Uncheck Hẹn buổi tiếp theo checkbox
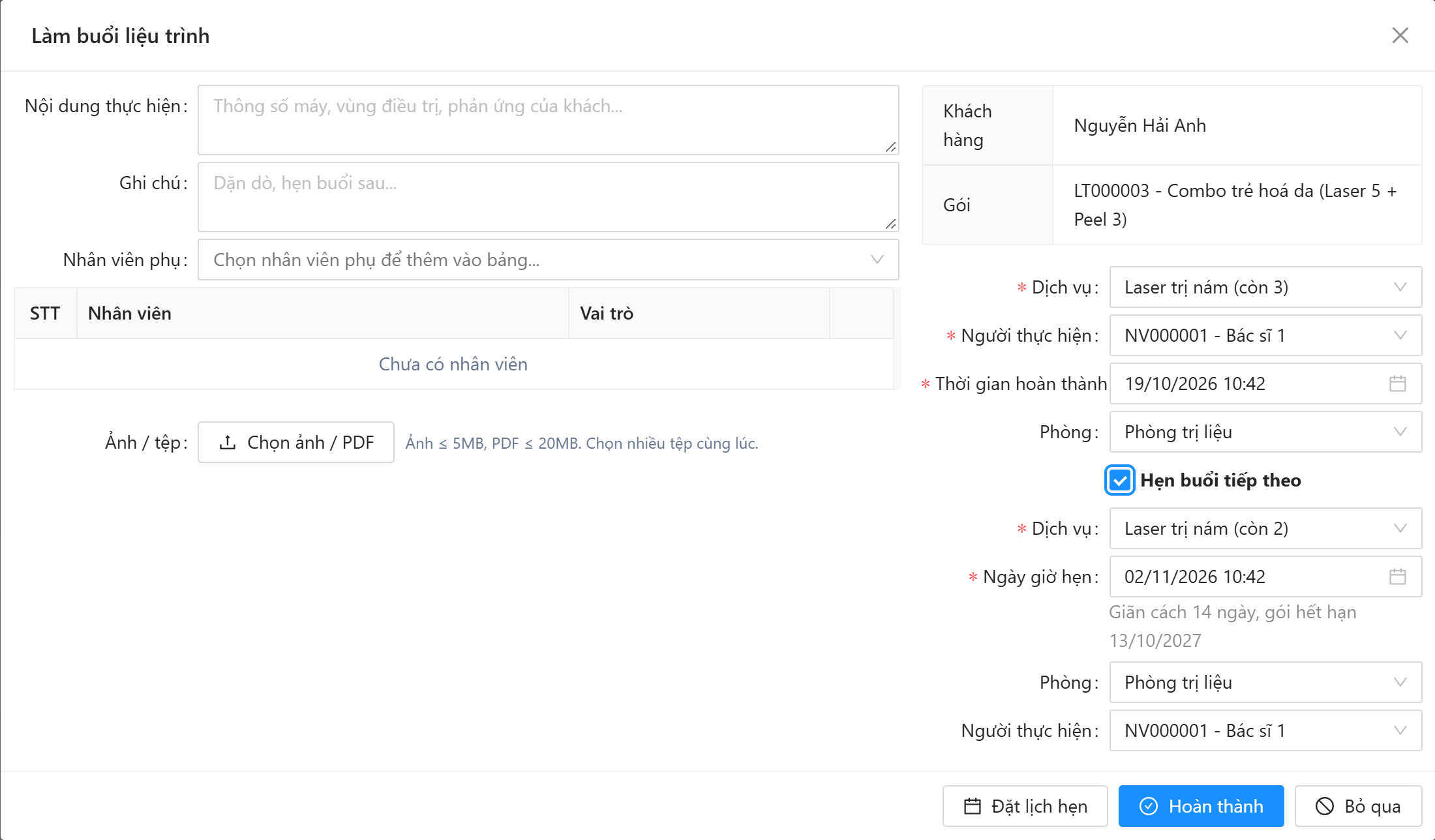 [x=1120, y=481]
